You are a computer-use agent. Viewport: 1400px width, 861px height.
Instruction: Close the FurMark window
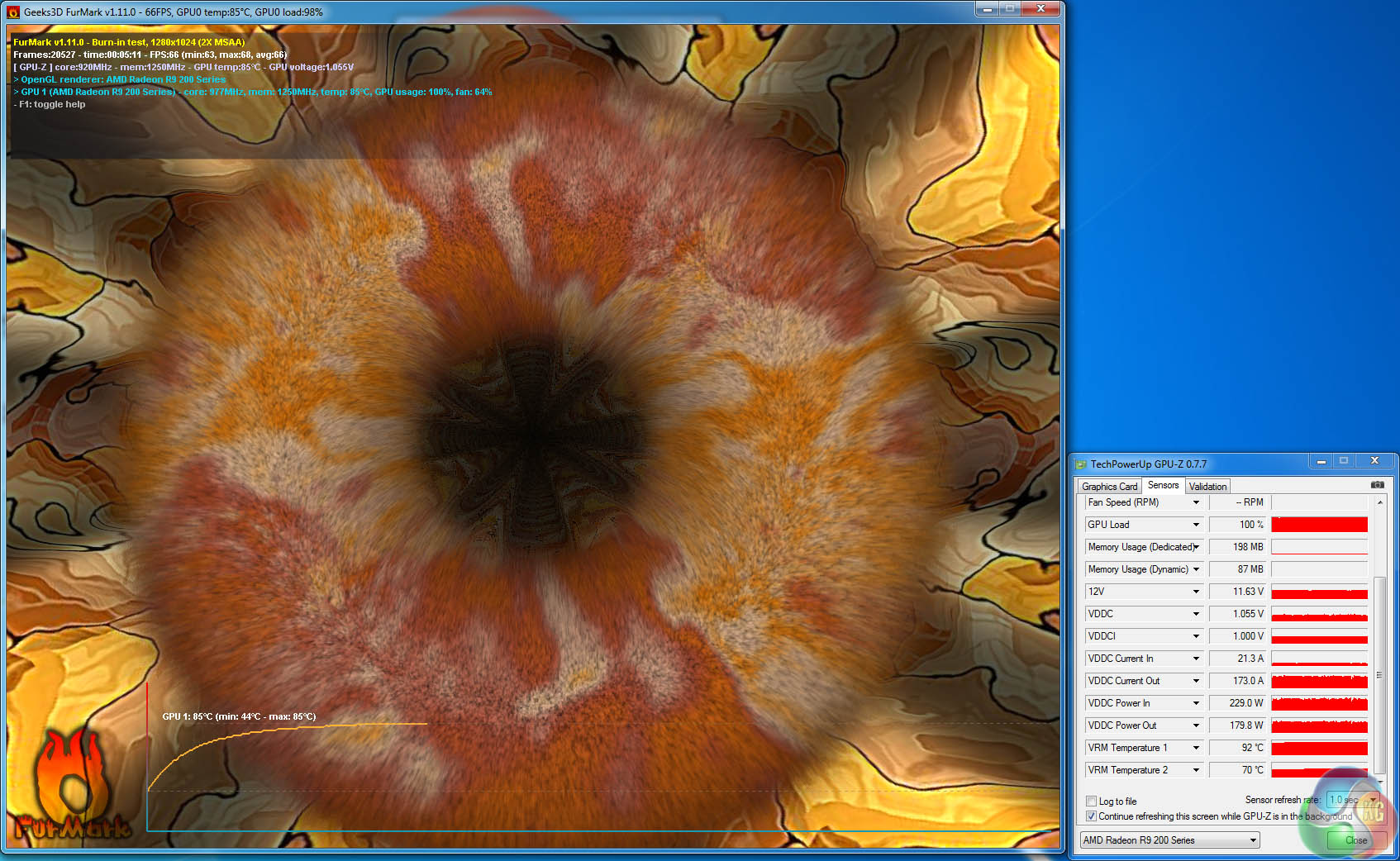click(1040, 8)
